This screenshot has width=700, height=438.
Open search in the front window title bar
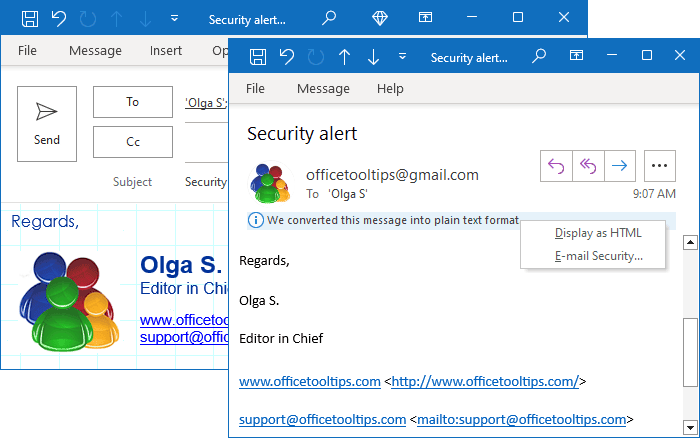coord(539,56)
